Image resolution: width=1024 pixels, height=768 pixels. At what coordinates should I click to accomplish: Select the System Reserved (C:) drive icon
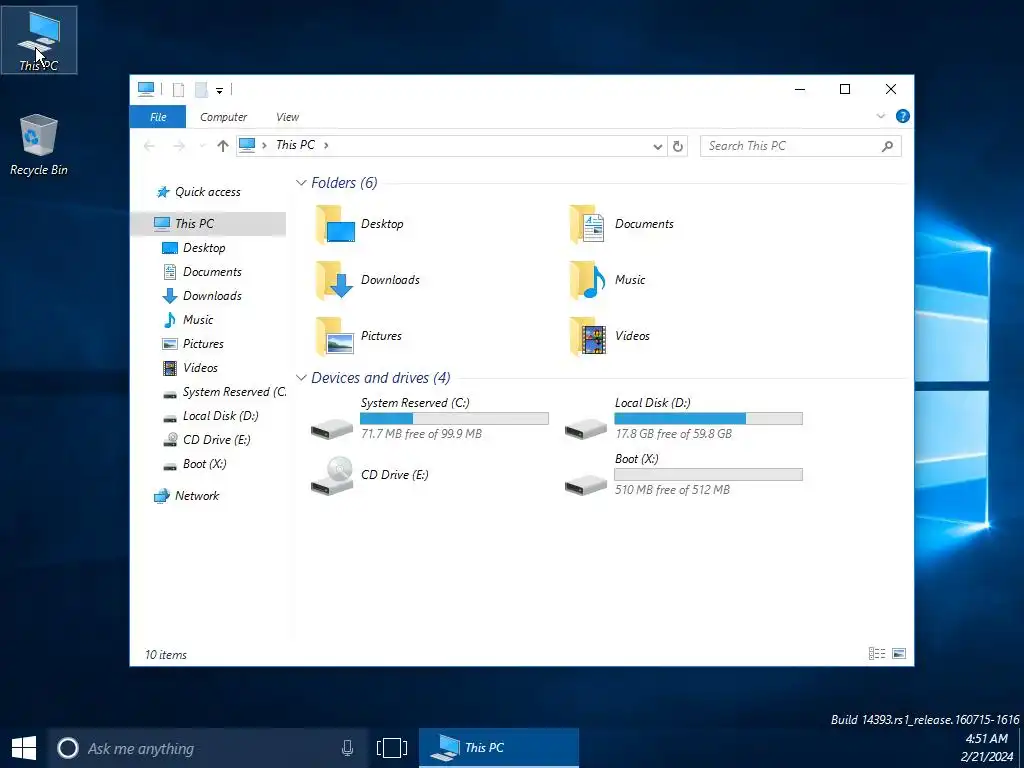[x=332, y=428]
